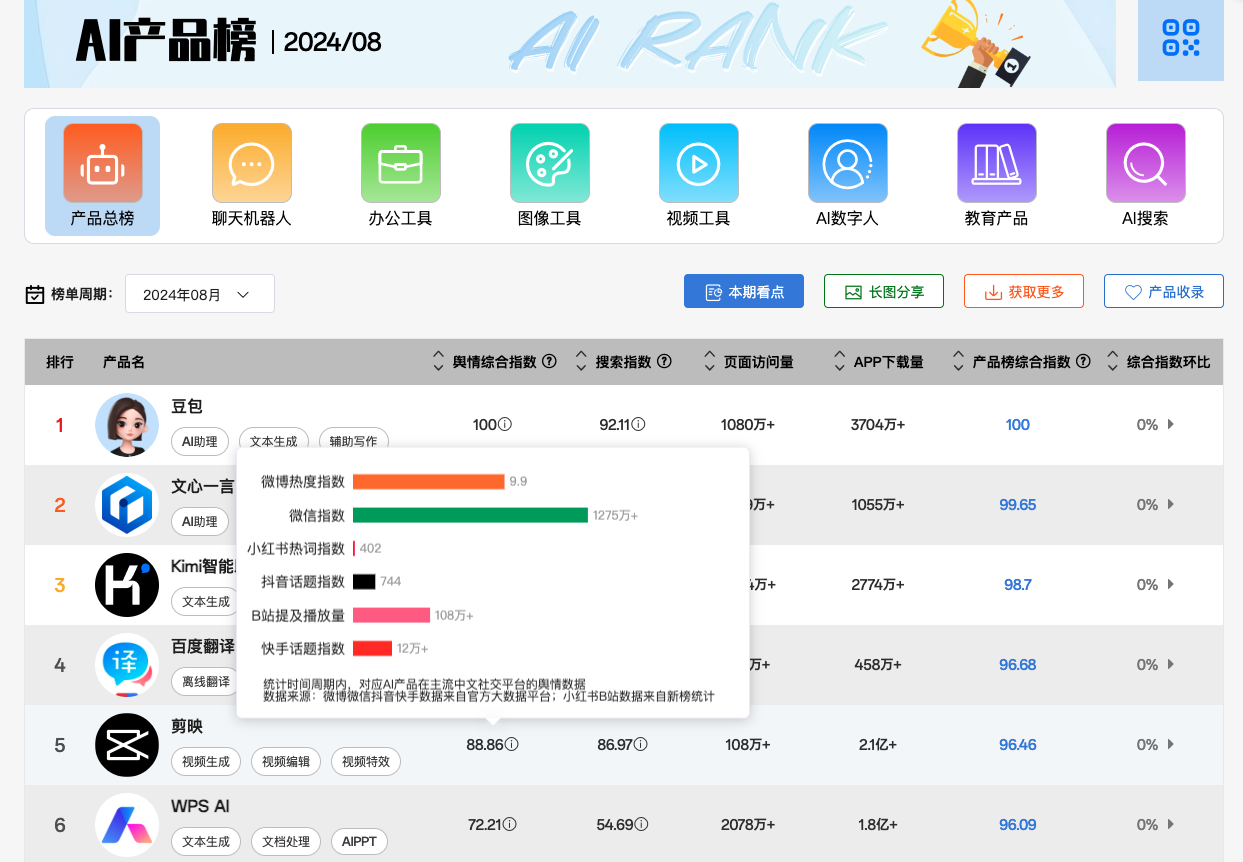Sort by 综合指数环比 column arrows
1243x862 pixels.
(x=1112, y=362)
